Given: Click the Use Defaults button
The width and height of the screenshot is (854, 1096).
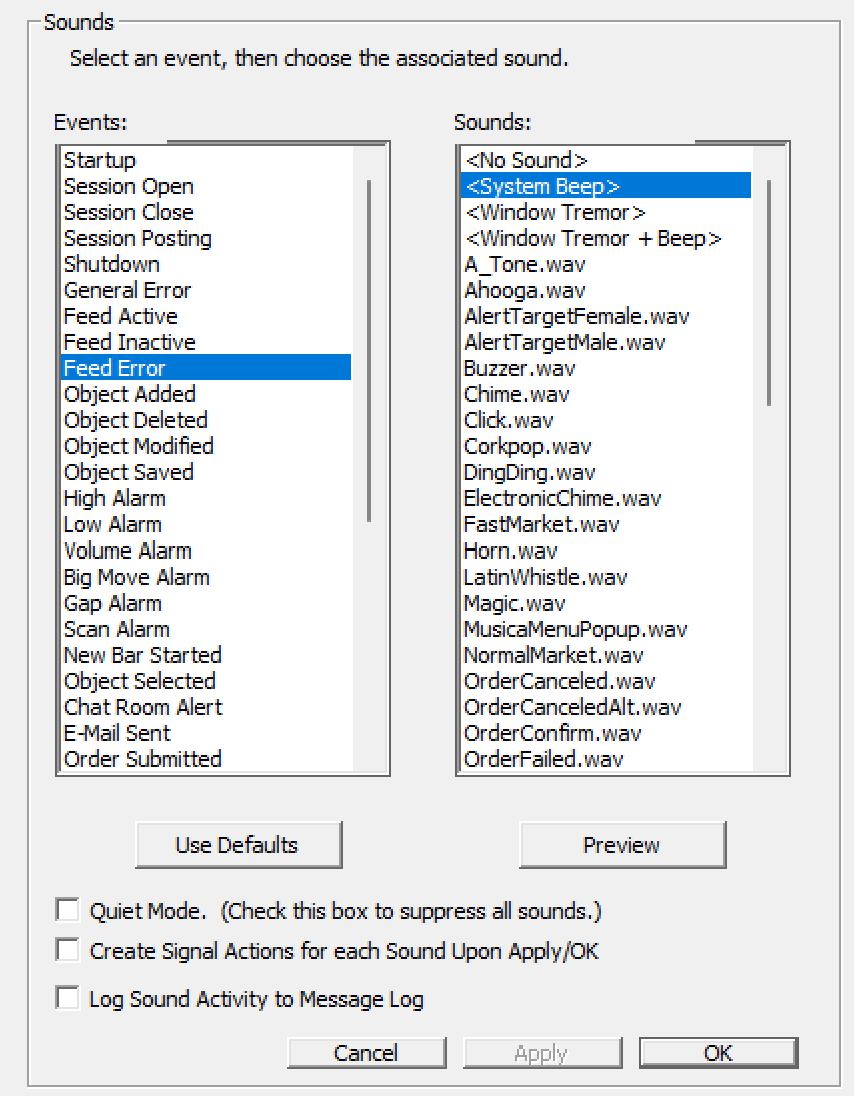Looking at the screenshot, I should (x=238, y=844).
